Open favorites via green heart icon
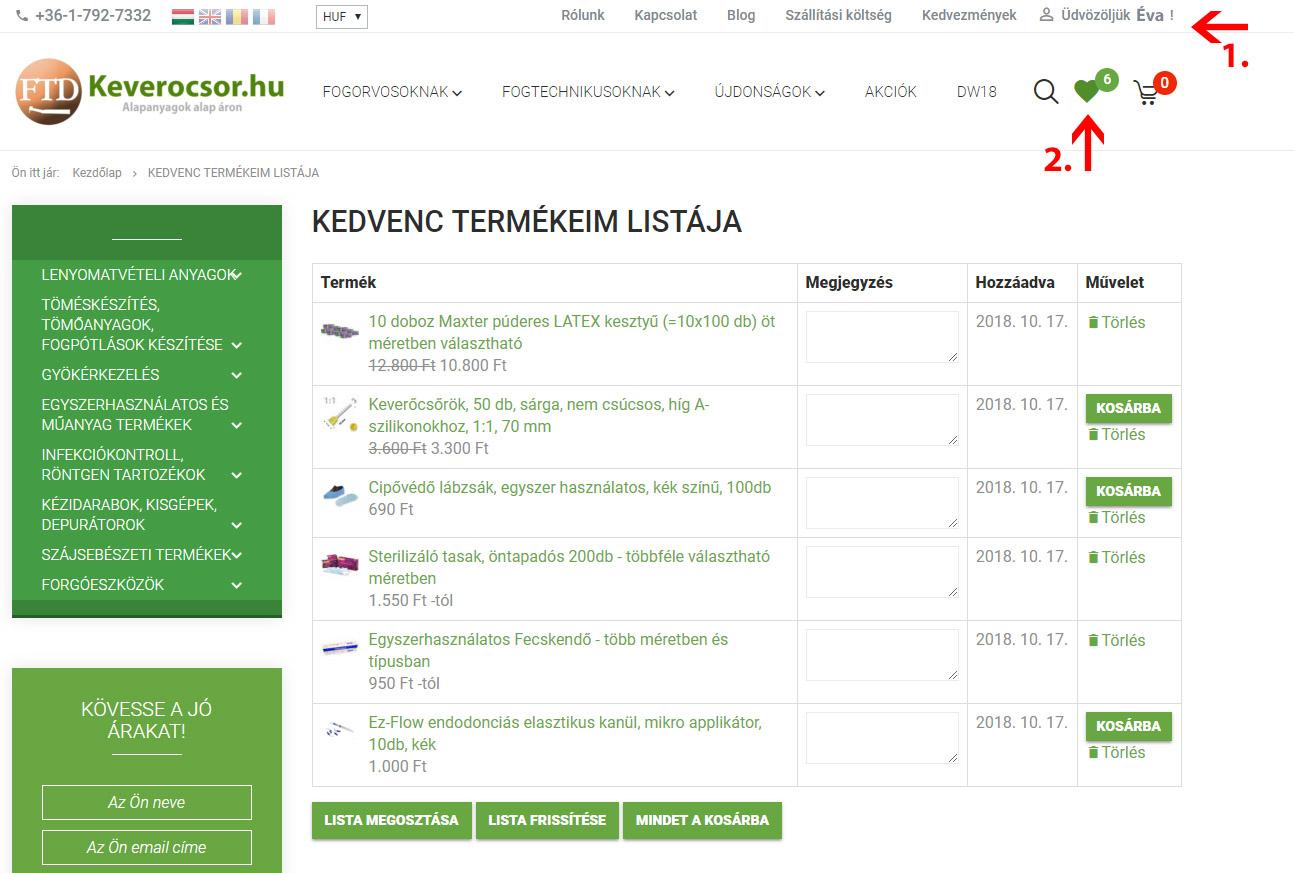1294x873 pixels. point(1086,92)
